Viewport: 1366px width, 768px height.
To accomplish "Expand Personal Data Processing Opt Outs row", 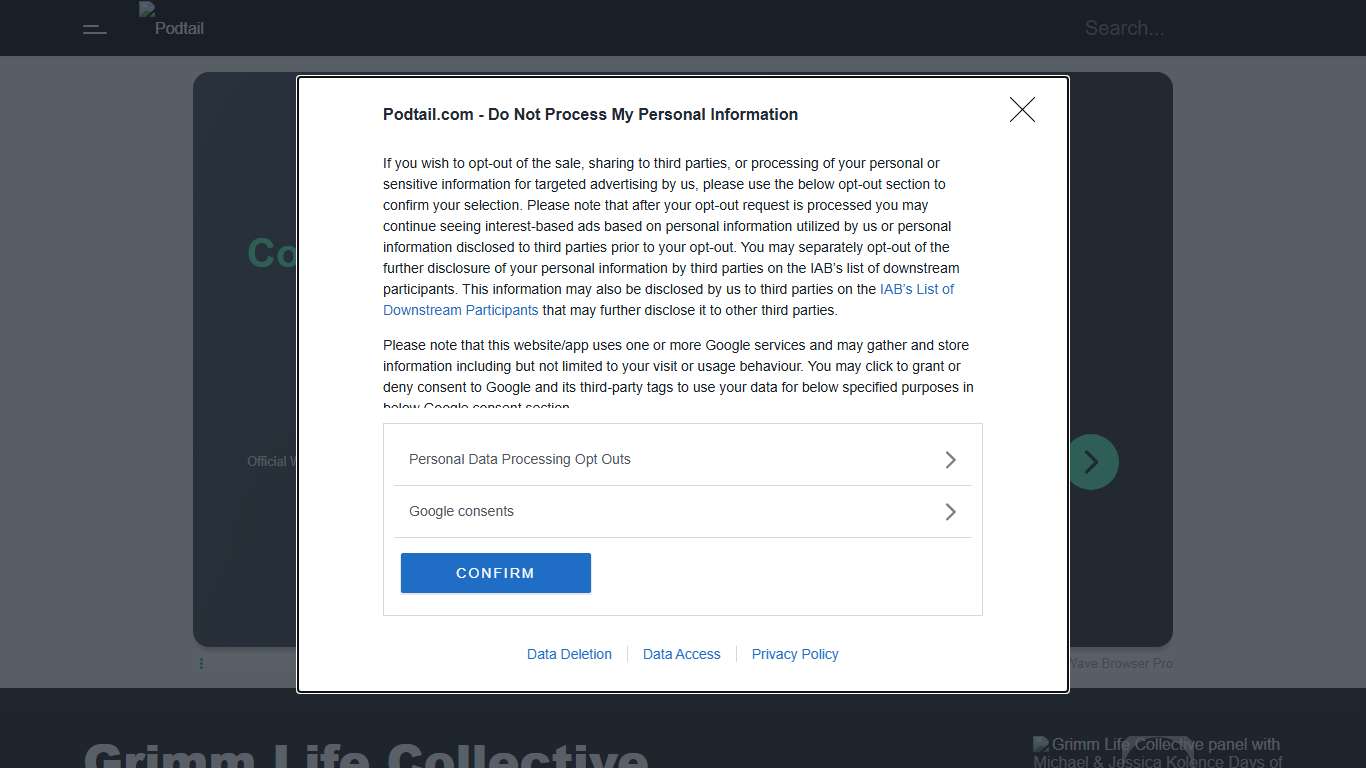I will (520, 460).
